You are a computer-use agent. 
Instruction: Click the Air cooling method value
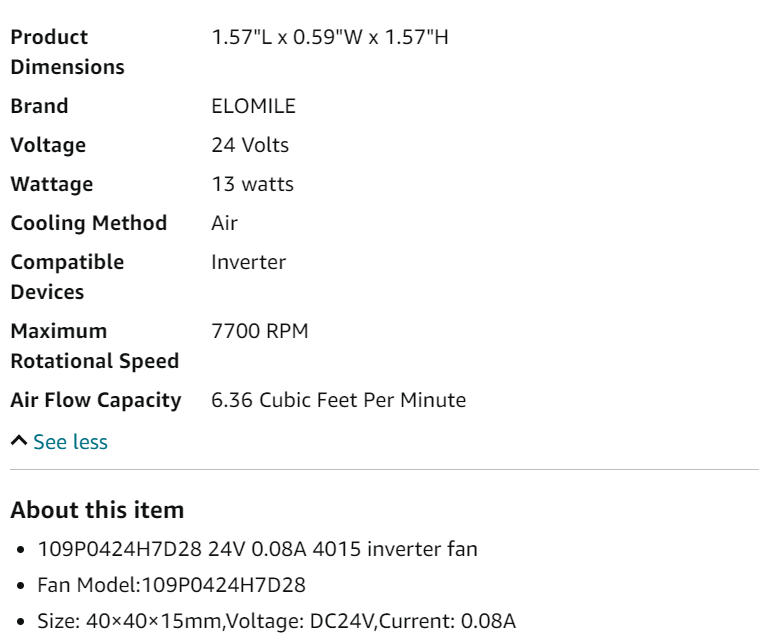pyautogui.click(x=224, y=224)
